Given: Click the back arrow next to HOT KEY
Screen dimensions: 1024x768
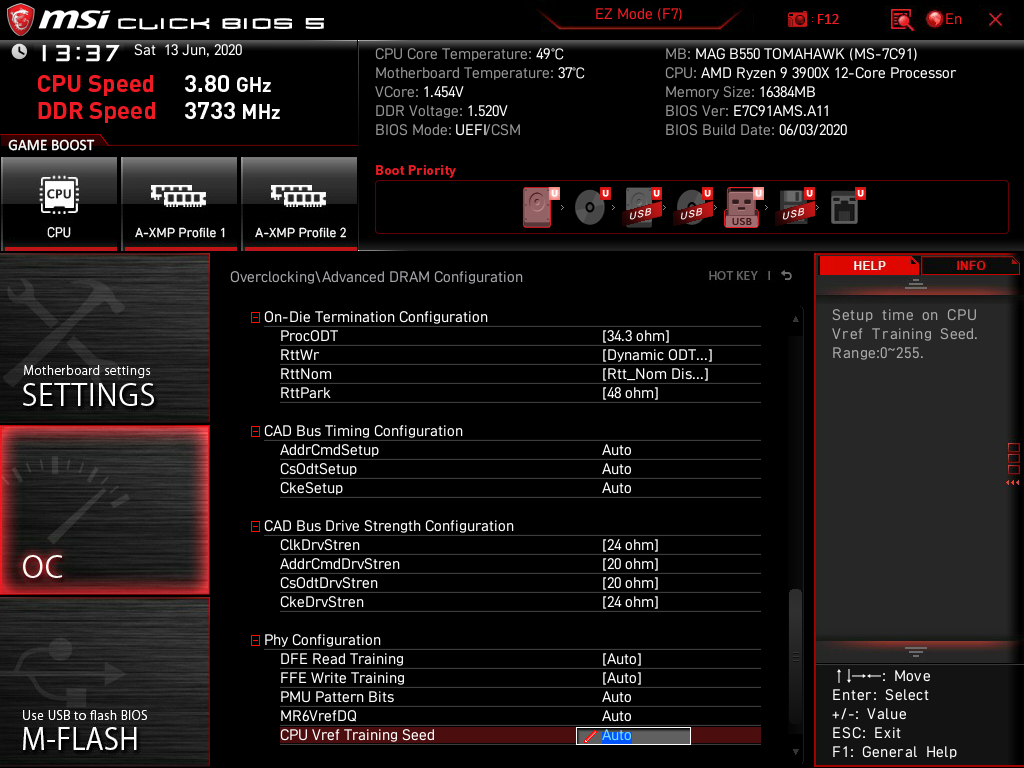Looking at the screenshot, I should coord(787,276).
